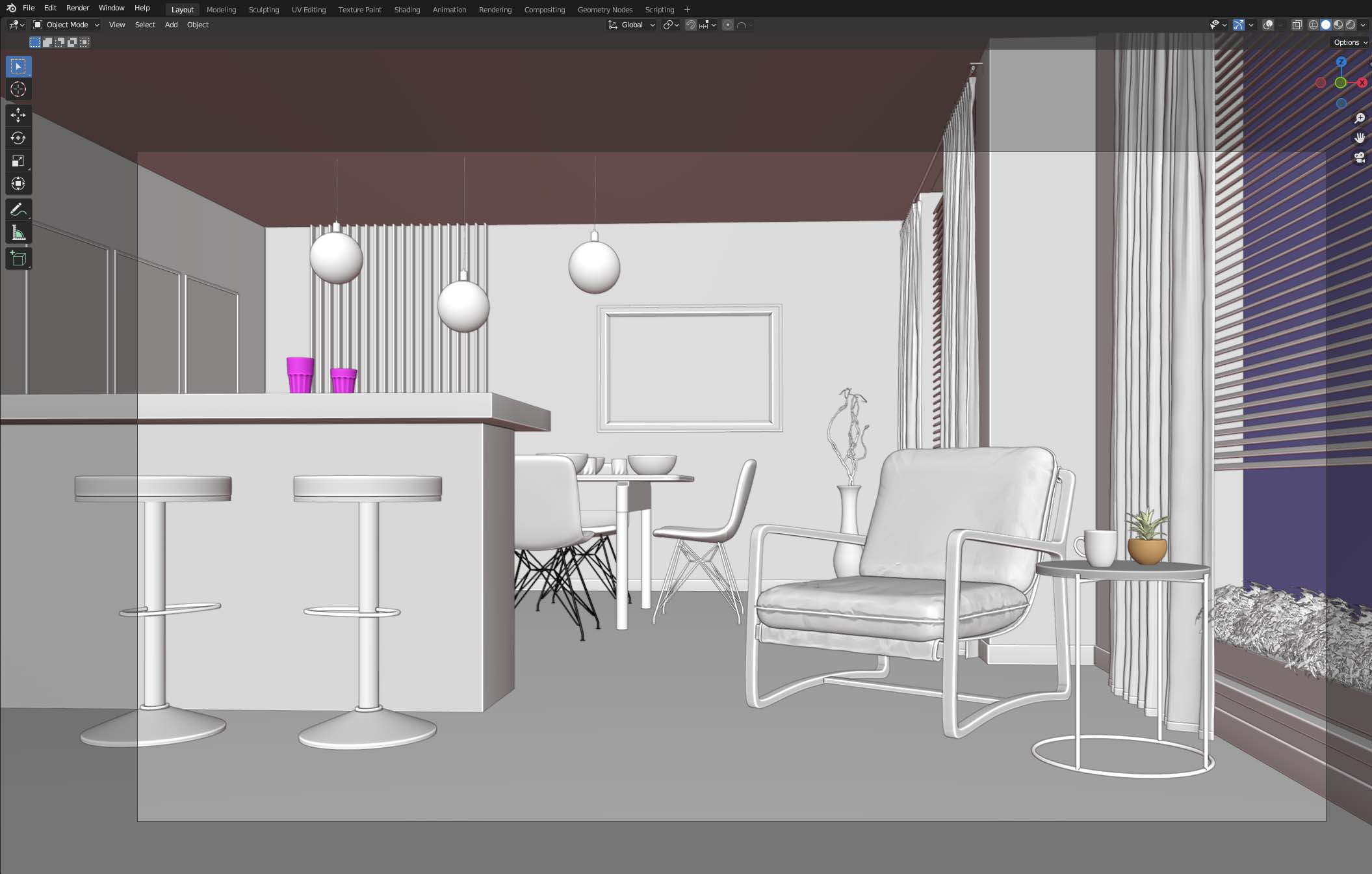Open the Object menu in the header
1372x874 pixels.
point(198,25)
